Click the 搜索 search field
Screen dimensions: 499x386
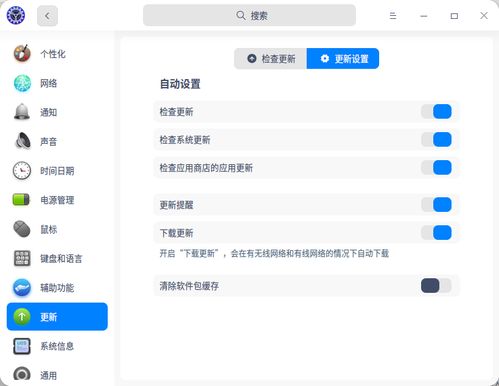coord(249,15)
